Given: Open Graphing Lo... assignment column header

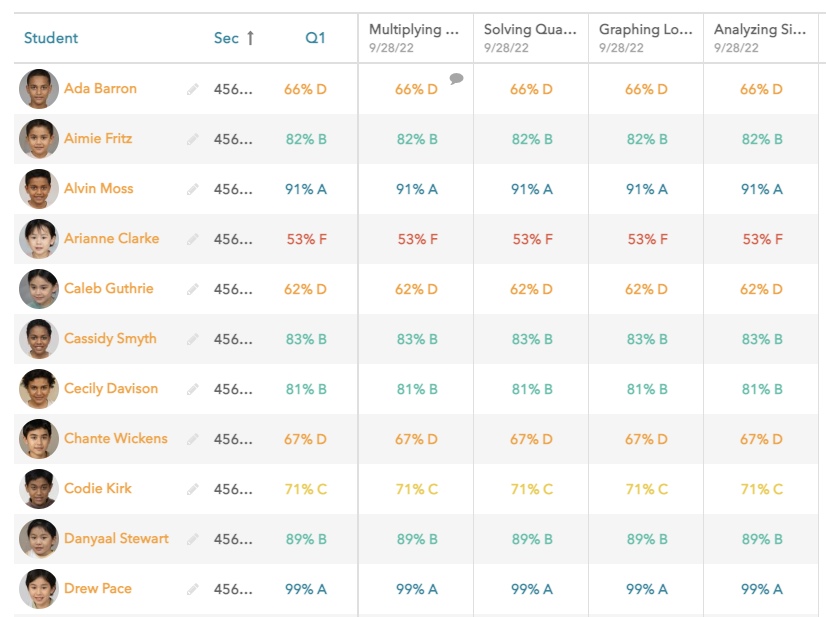Looking at the screenshot, I should (x=644, y=30).
